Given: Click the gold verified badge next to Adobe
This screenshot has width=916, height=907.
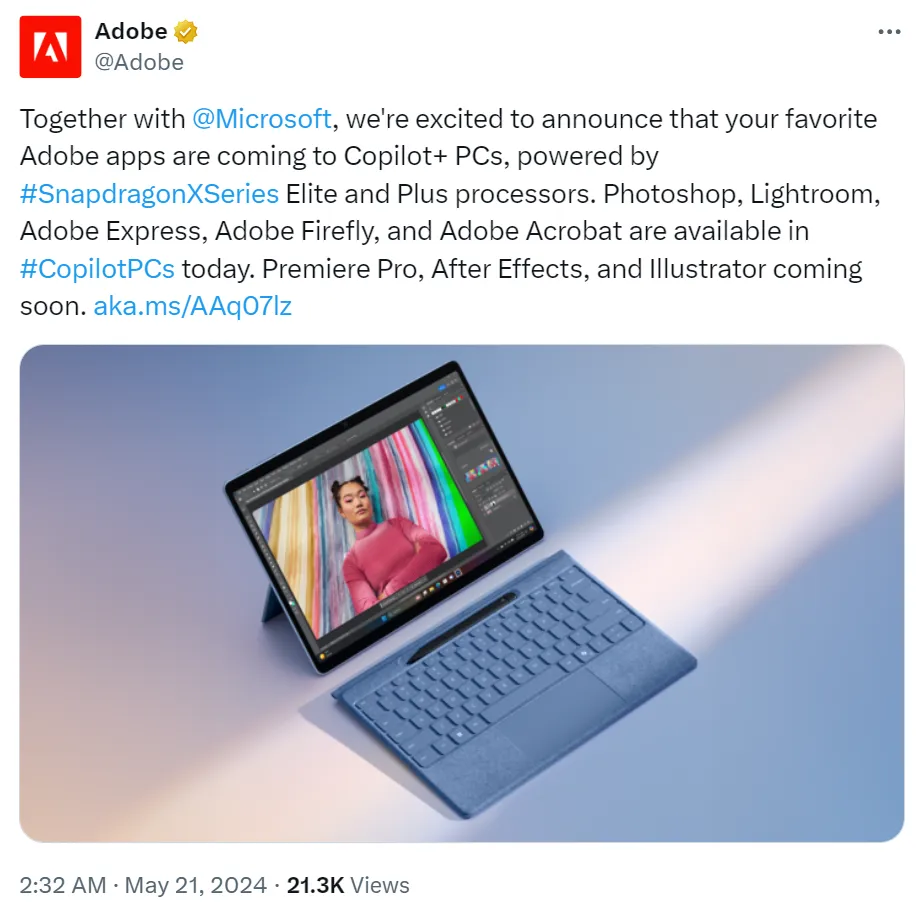Looking at the screenshot, I should click(185, 32).
